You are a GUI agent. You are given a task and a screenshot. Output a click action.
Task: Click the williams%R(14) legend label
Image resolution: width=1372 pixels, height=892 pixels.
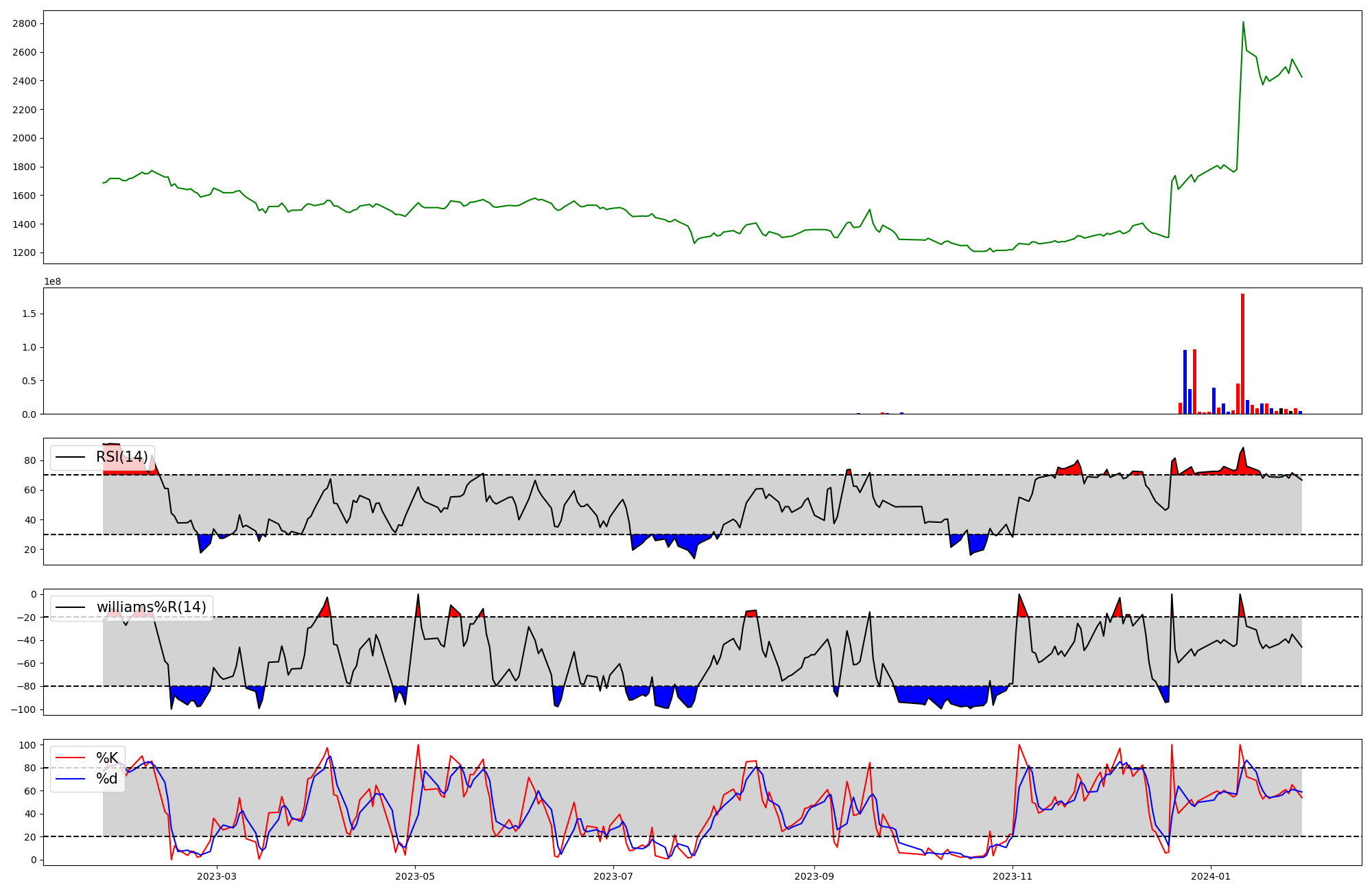(x=151, y=607)
